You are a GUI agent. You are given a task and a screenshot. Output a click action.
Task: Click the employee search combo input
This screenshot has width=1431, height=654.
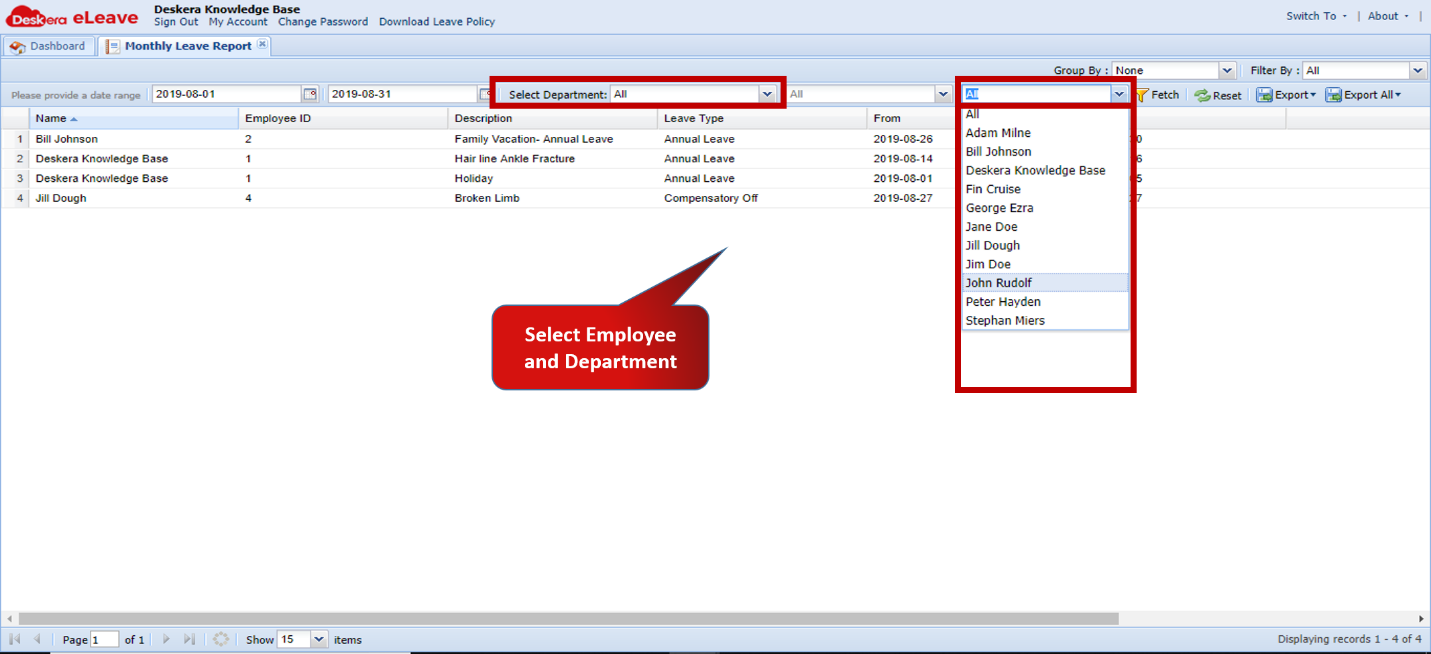pyautogui.click(x=1036, y=94)
